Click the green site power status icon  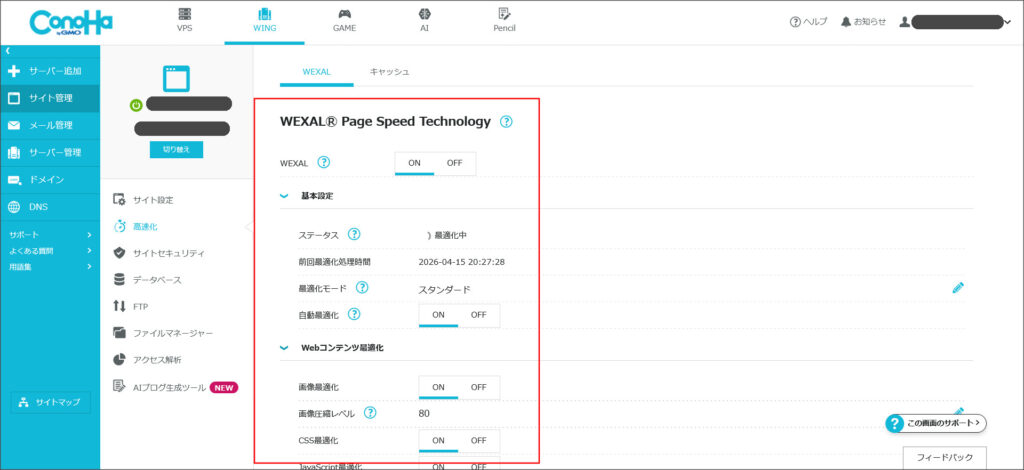(136, 104)
